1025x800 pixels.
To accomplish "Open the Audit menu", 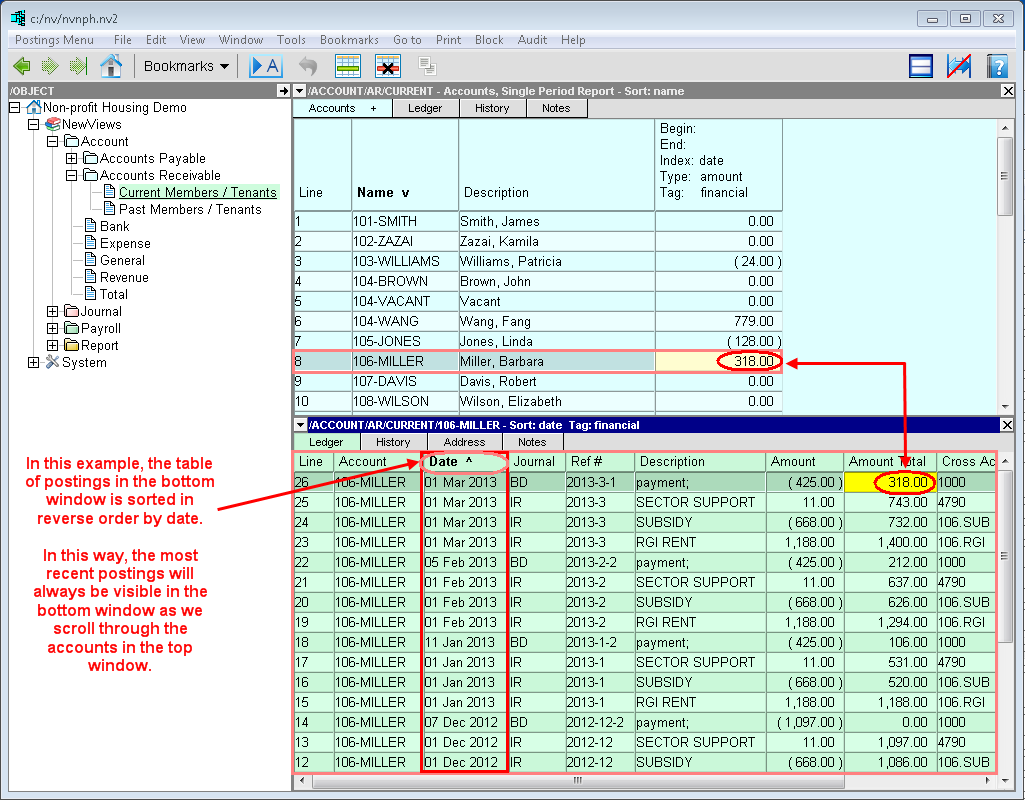I will tap(532, 40).
